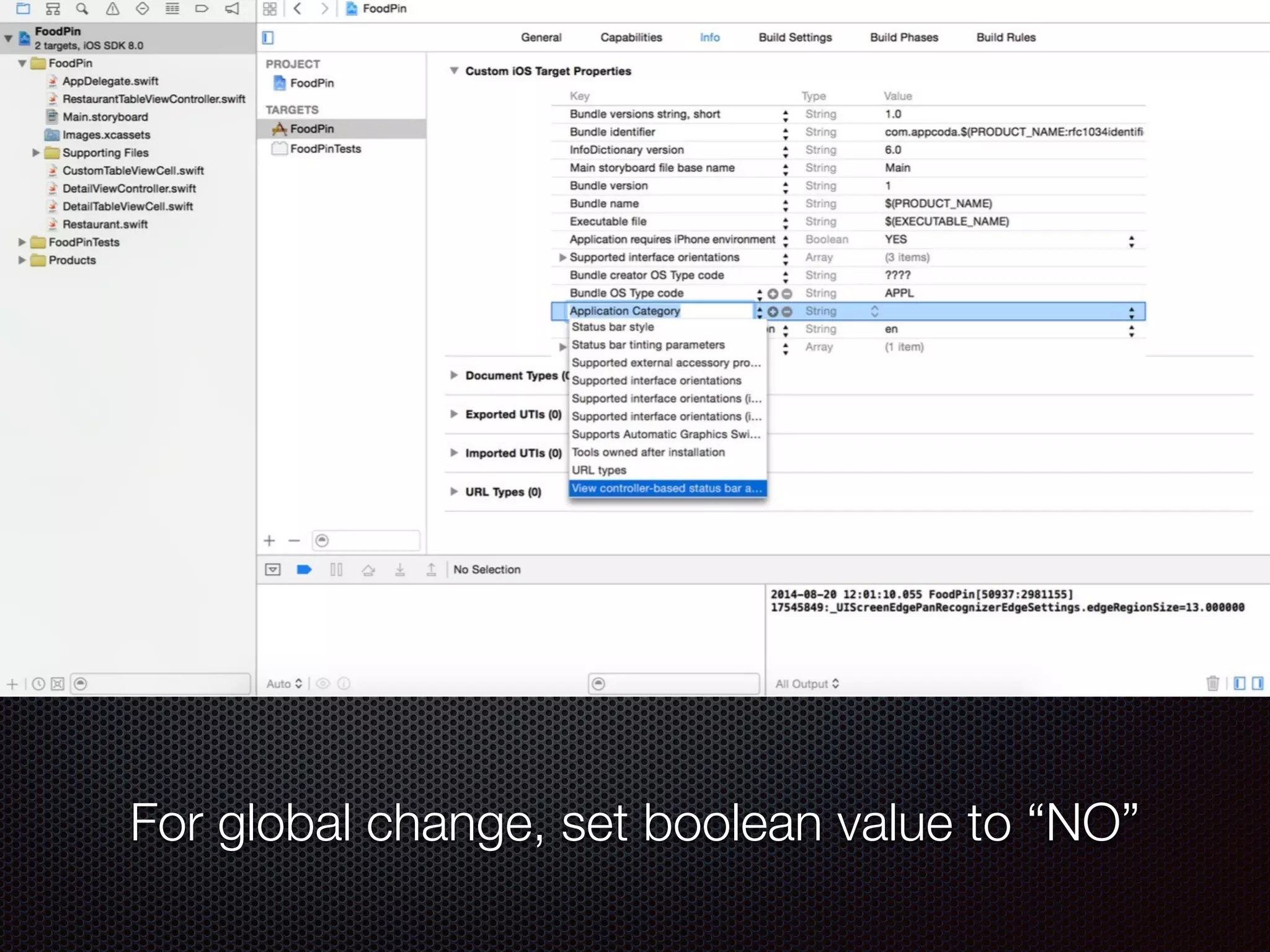Add row after Application Category plus icon

click(773, 312)
